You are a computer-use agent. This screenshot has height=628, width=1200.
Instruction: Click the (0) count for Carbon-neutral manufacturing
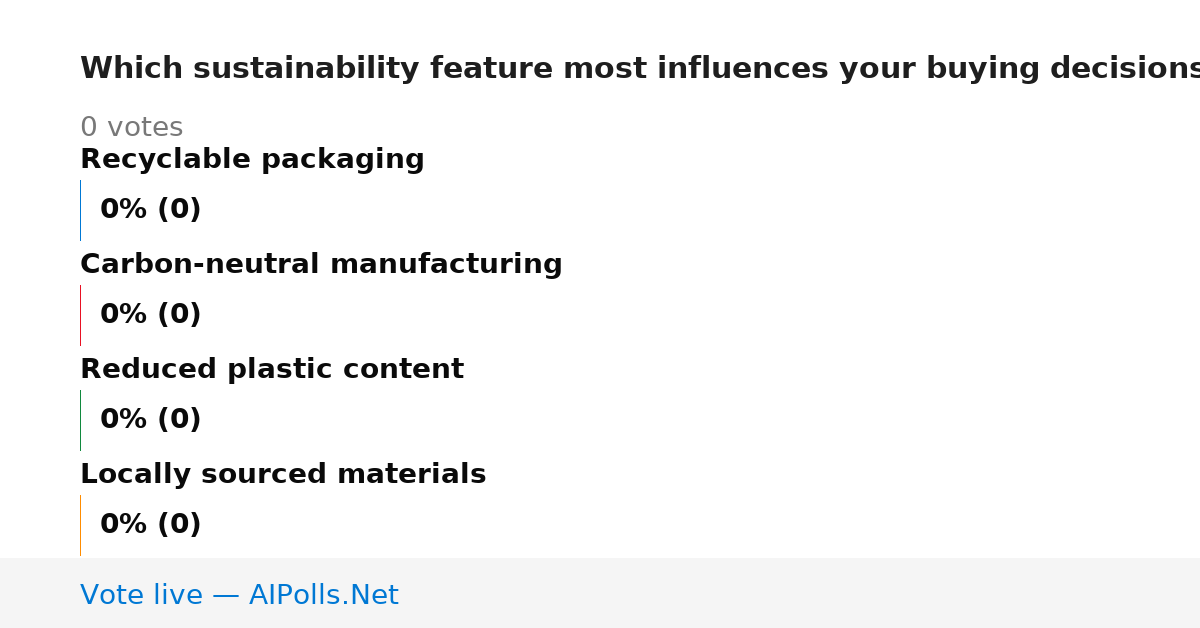point(179,315)
